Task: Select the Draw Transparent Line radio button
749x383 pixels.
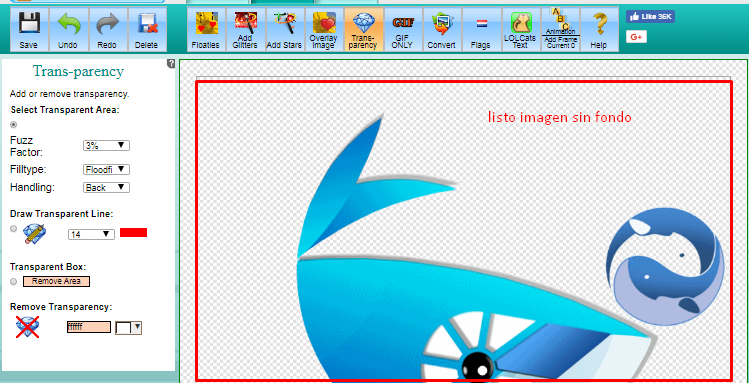Action: point(13,229)
